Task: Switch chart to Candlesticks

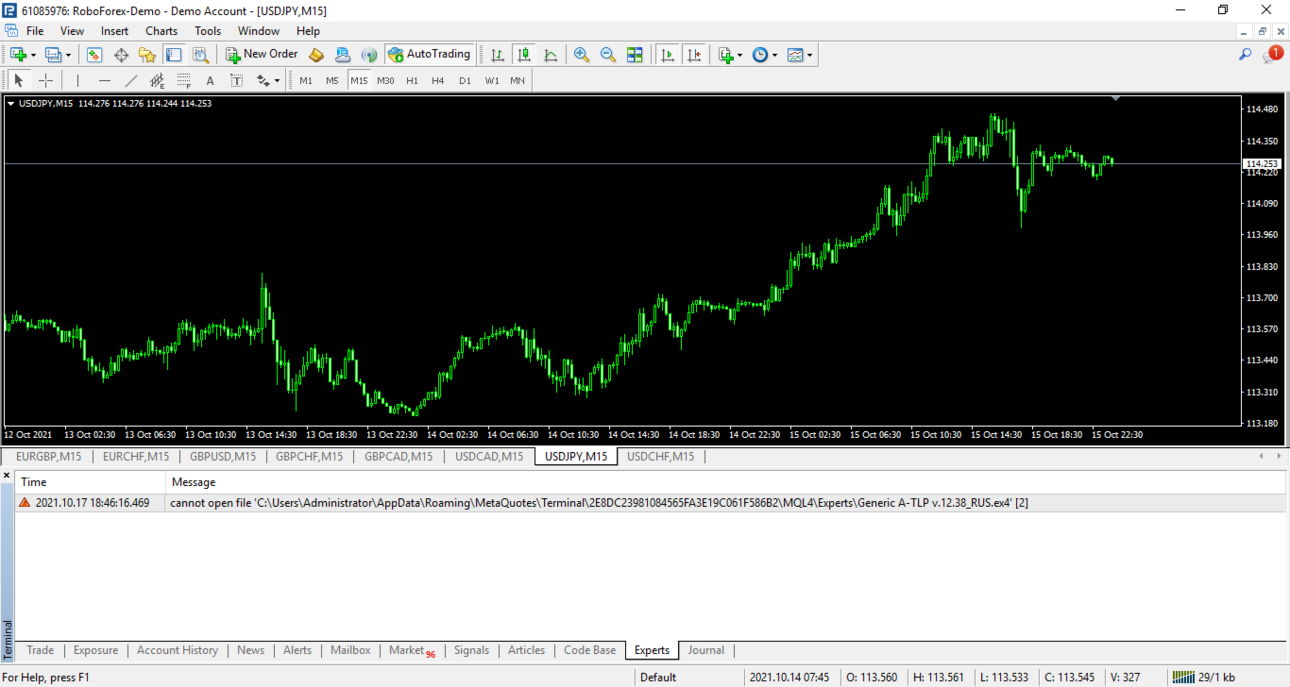Action: click(x=524, y=55)
